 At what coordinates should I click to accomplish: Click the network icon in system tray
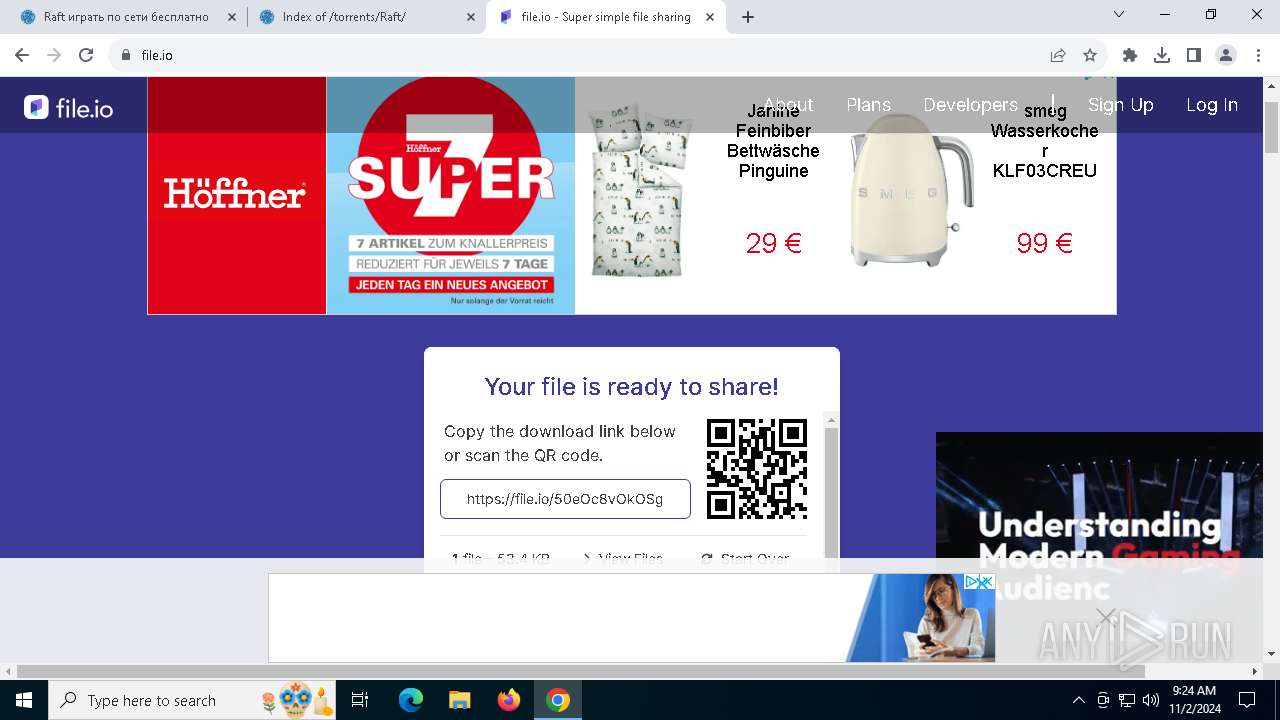pyautogui.click(x=1127, y=700)
